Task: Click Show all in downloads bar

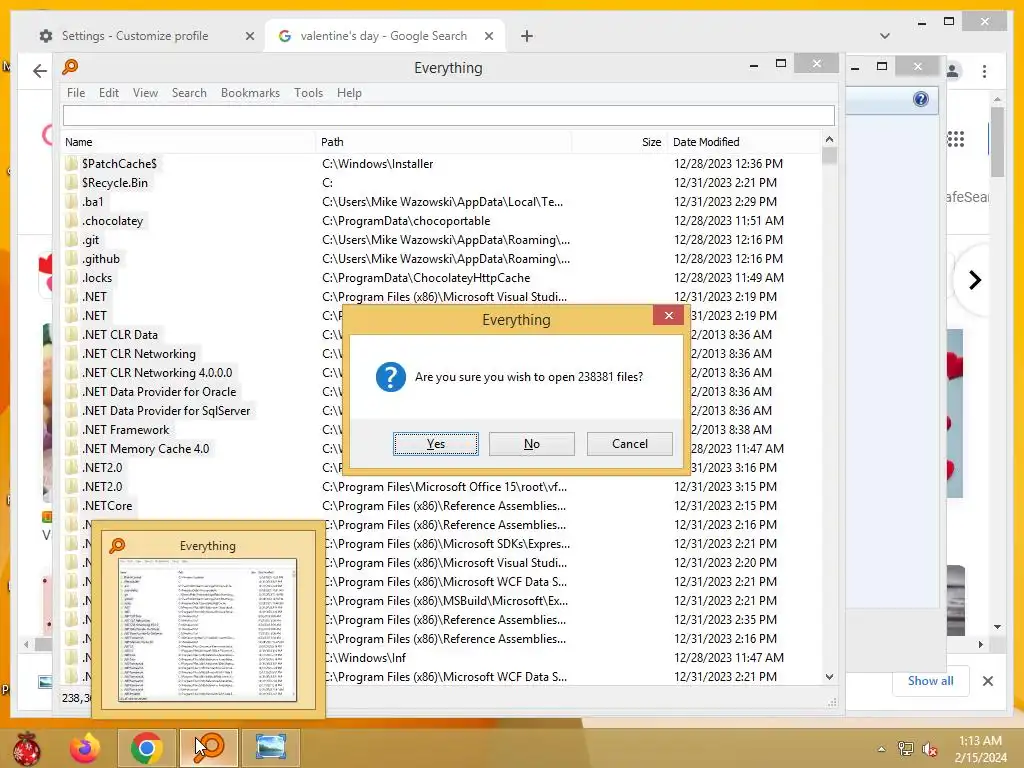Action: (931, 680)
